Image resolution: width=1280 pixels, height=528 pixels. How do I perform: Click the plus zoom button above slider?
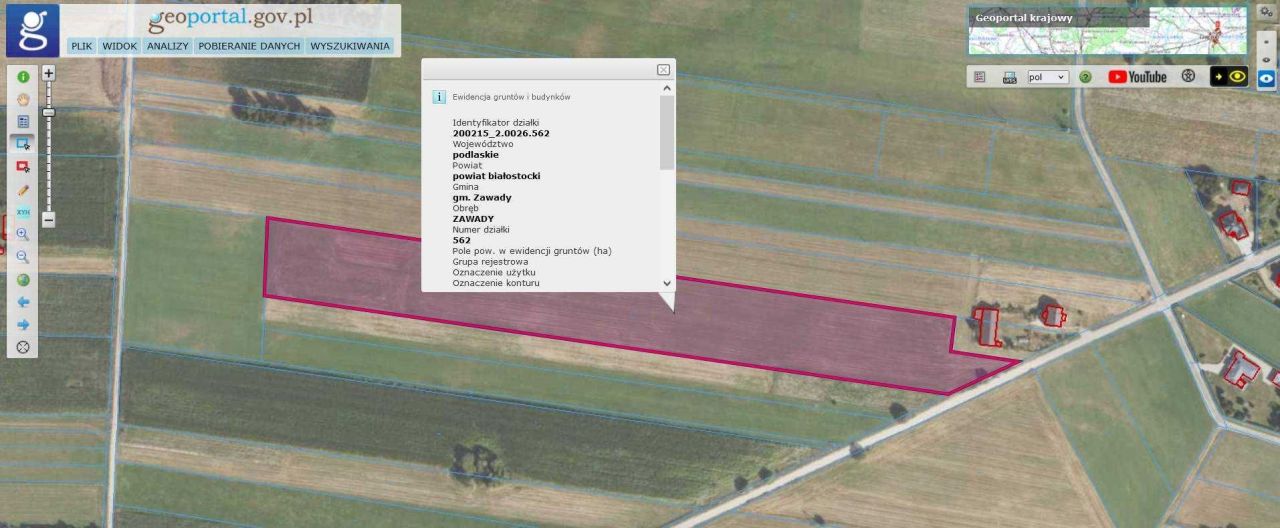pos(48,73)
